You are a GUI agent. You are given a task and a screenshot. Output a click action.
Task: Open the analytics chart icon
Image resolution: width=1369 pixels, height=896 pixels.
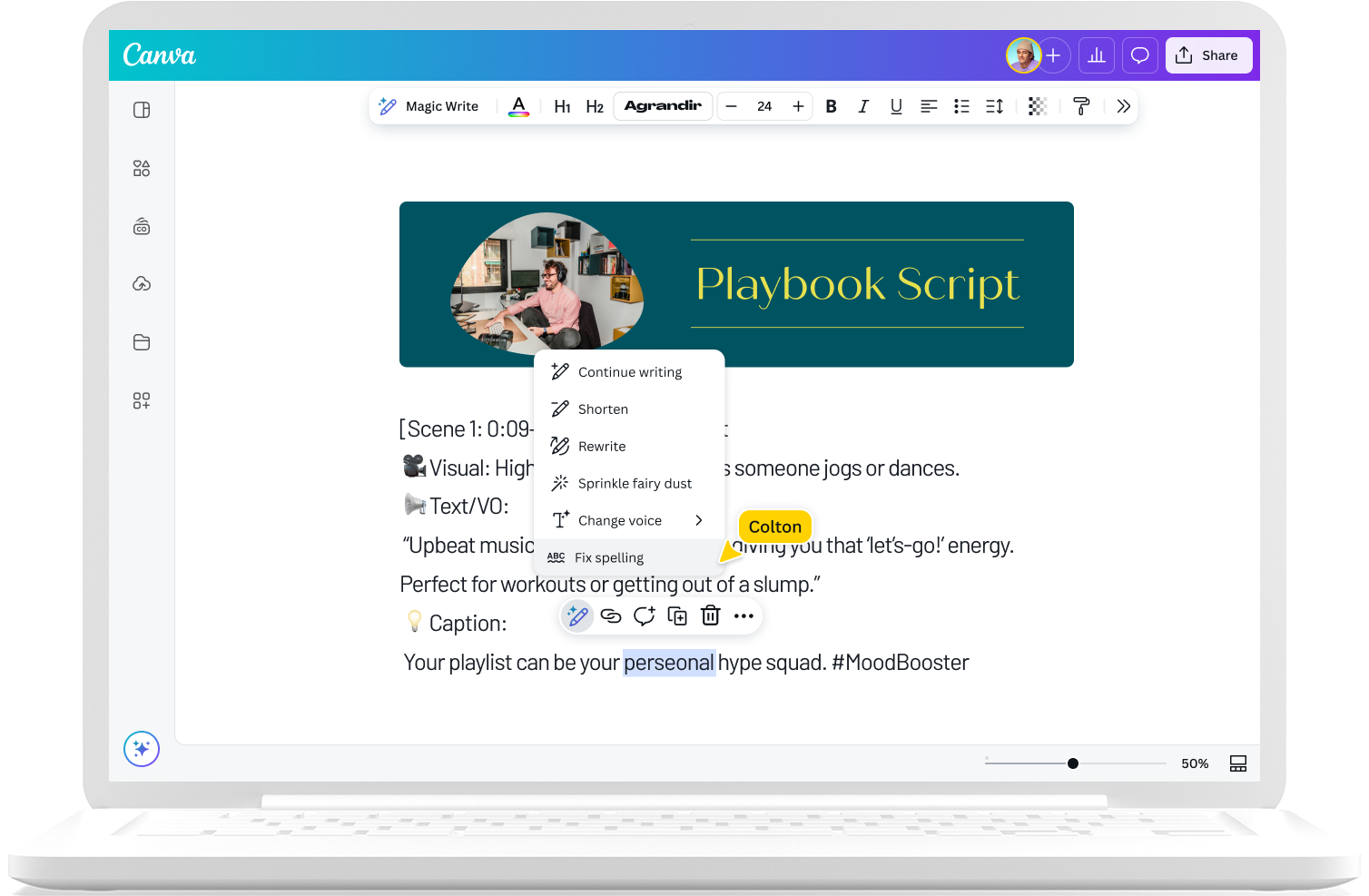pos(1097,55)
